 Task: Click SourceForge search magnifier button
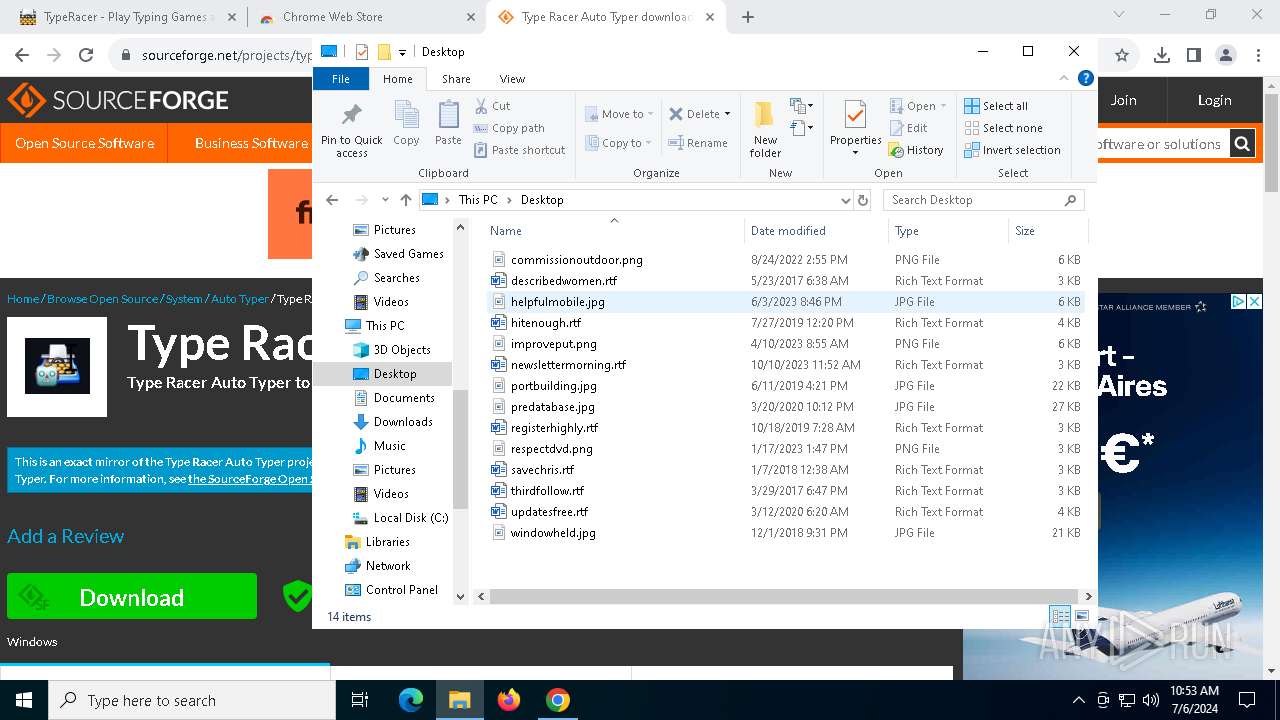(1242, 144)
